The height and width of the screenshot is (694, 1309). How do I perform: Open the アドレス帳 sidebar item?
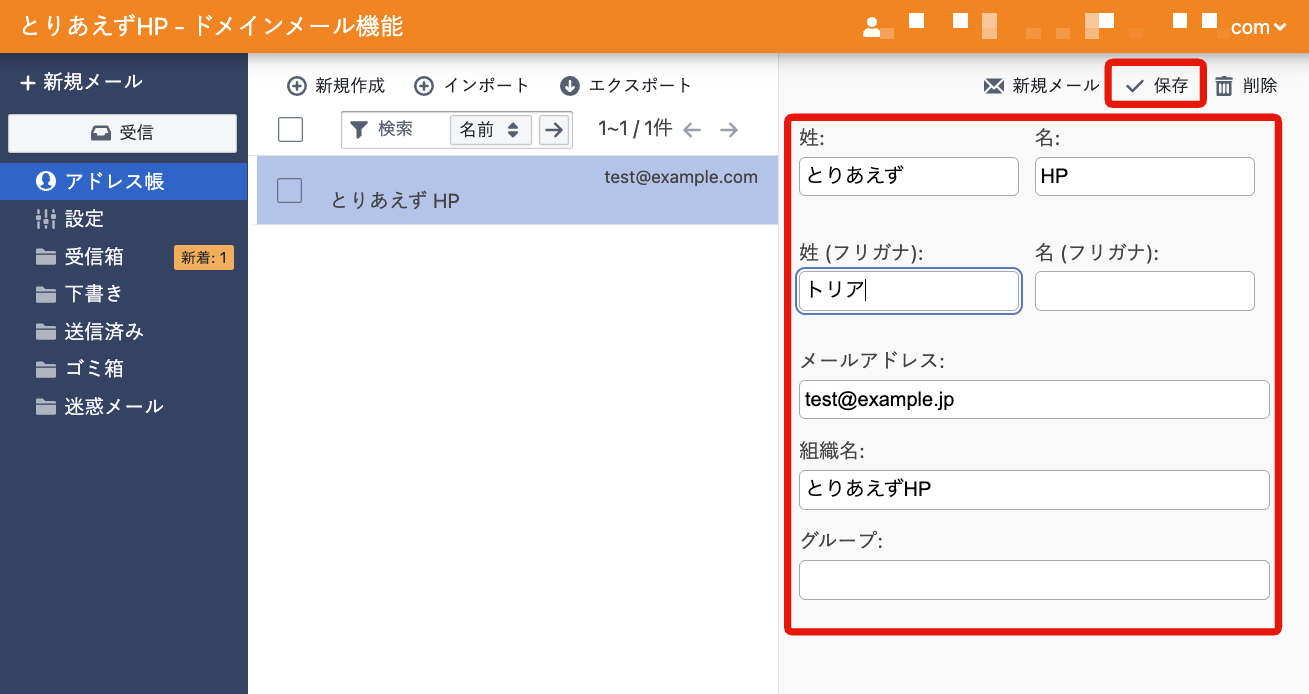(115, 181)
